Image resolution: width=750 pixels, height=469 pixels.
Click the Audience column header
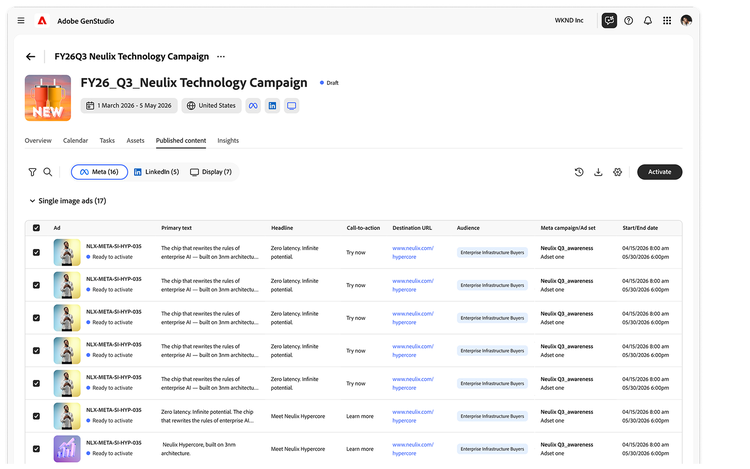(468, 228)
